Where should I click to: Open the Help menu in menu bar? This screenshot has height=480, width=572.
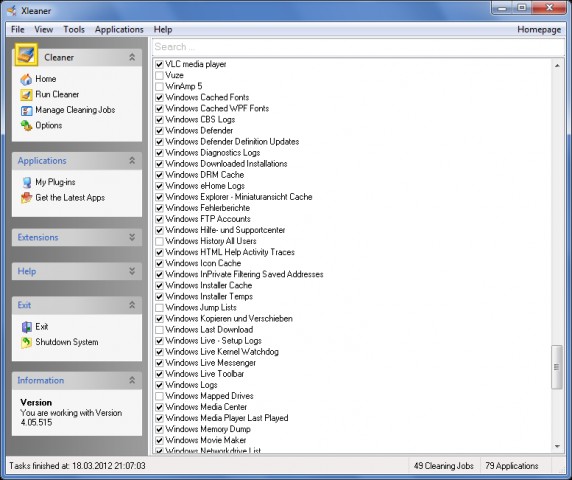coord(163,30)
